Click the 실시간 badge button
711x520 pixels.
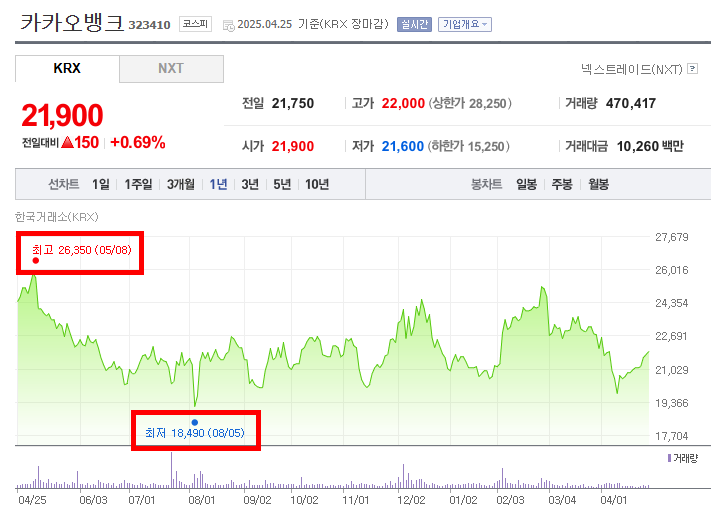pos(414,24)
